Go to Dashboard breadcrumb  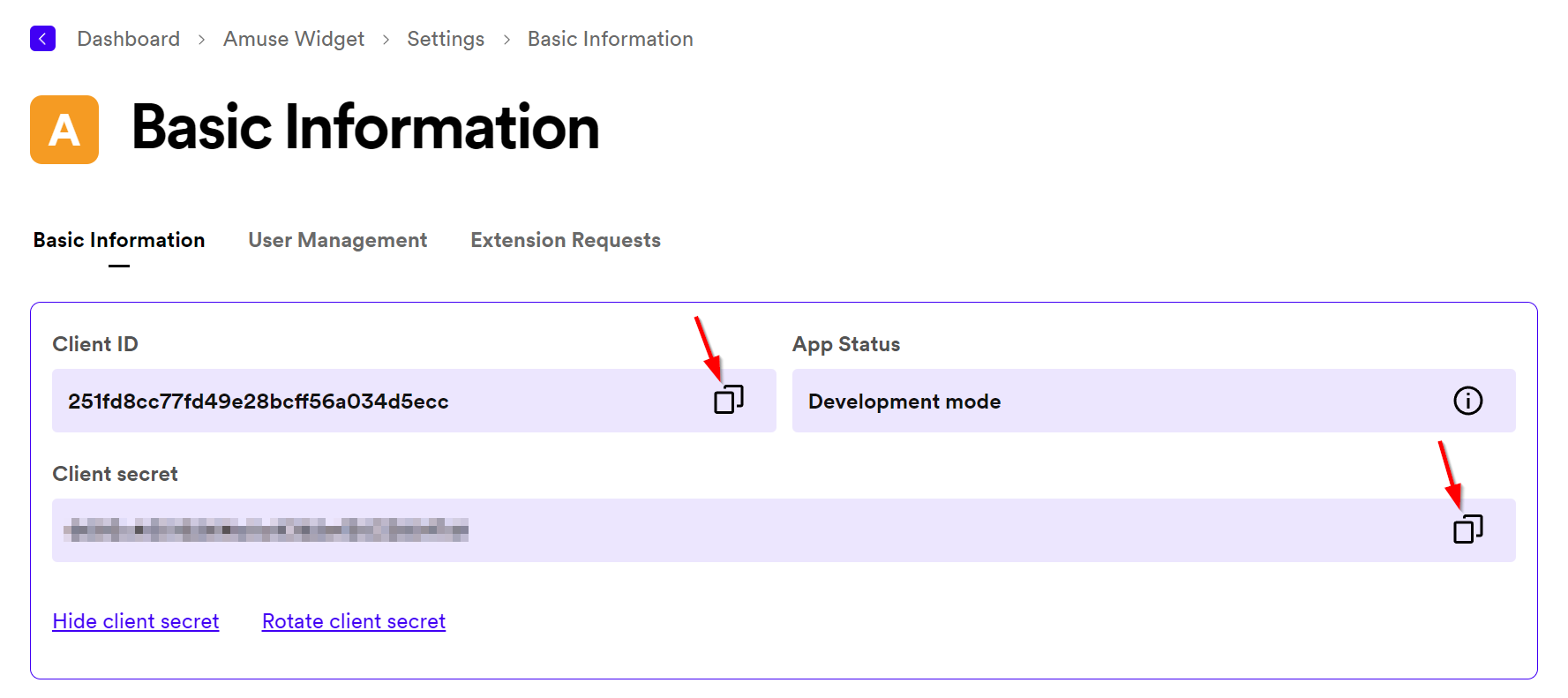click(129, 39)
